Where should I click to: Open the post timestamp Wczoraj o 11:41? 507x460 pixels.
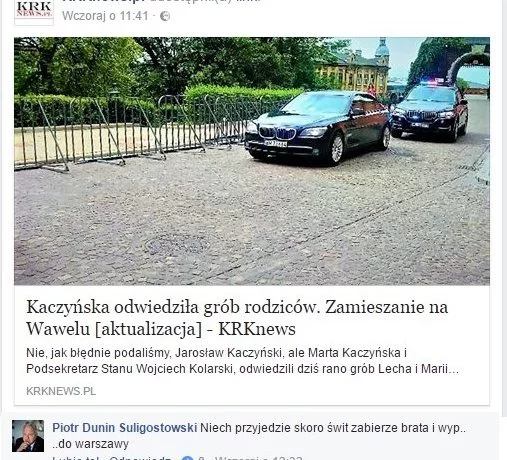[x=105, y=16]
